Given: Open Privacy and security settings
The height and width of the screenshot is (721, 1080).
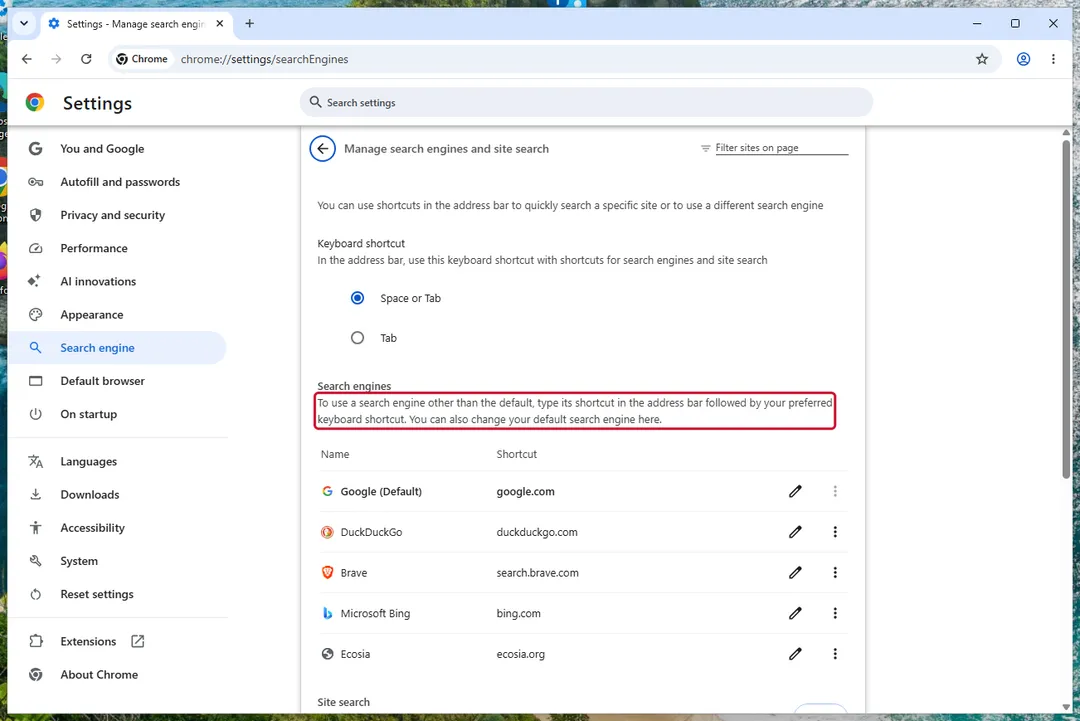Looking at the screenshot, I should [x=117, y=215].
